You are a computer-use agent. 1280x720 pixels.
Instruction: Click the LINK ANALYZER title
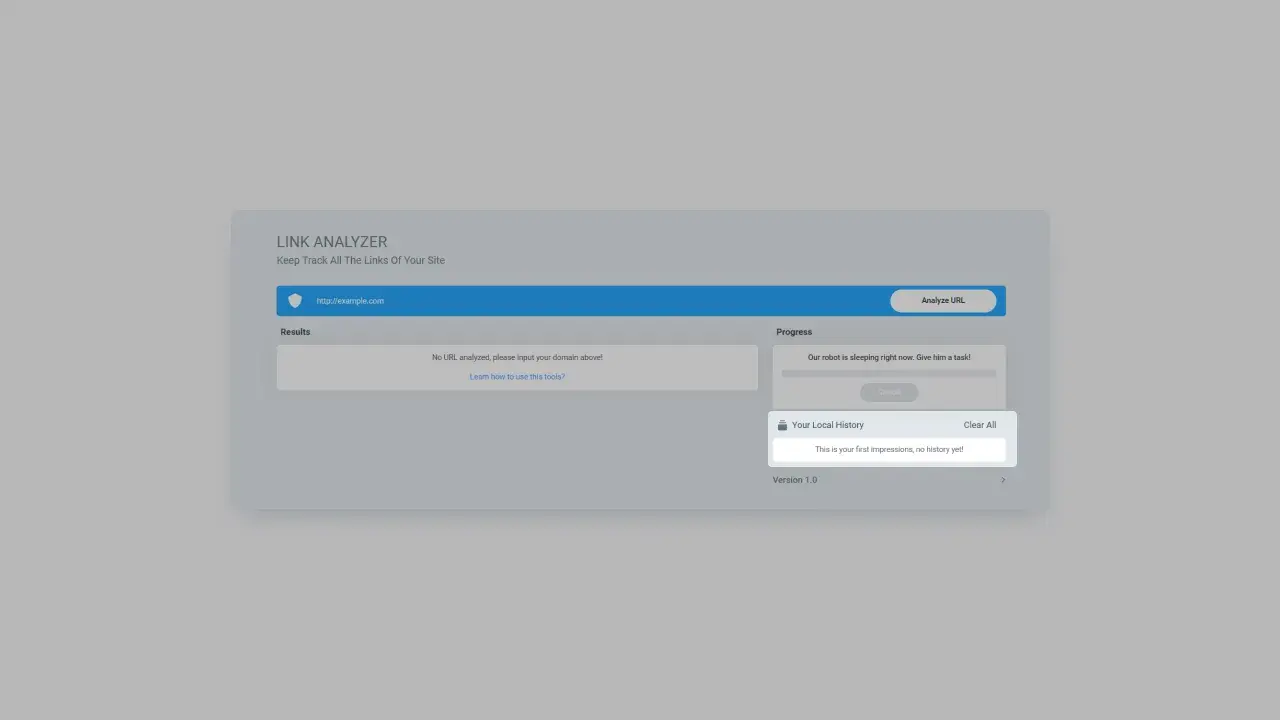(331, 241)
